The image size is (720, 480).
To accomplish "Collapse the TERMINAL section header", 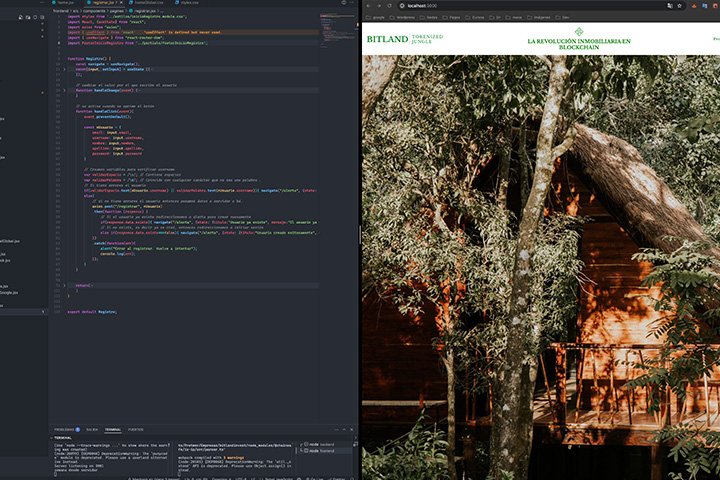I will coord(63,438).
